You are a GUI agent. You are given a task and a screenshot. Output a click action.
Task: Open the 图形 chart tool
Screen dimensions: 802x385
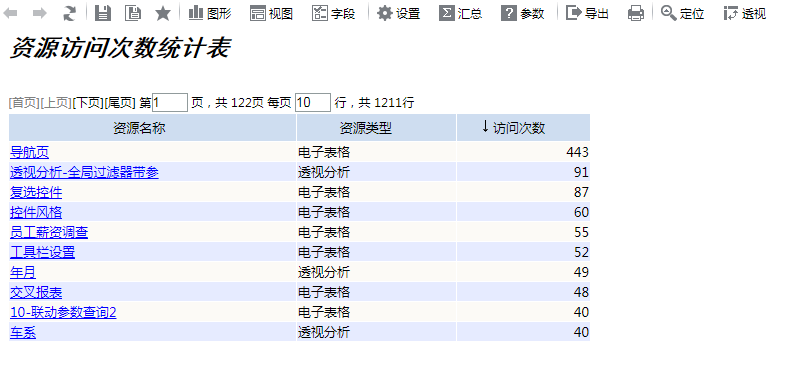(x=210, y=13)
